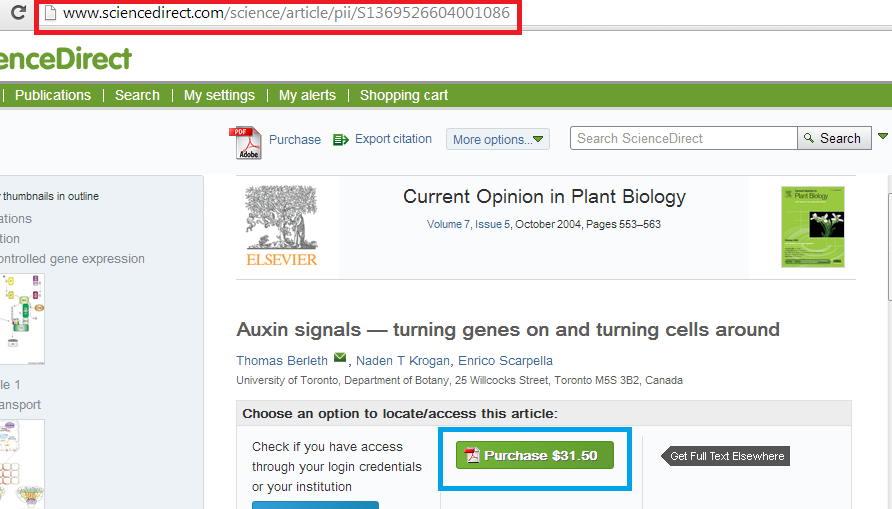Click the Purchase $31.50 button
The width and height of the screenshot is (892, 509).
pos(535,456)
